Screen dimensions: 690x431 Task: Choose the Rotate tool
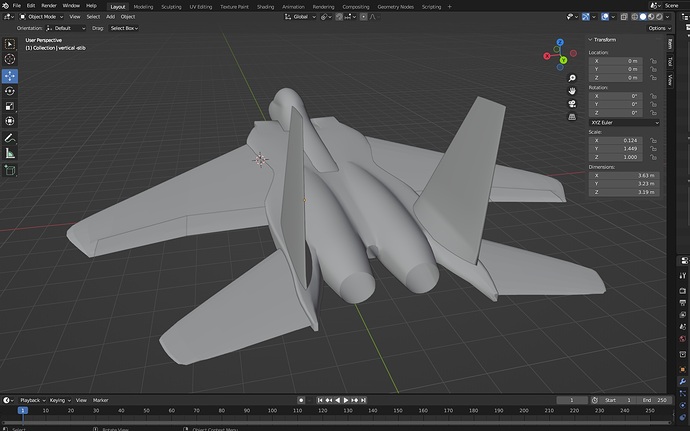click(x=10, y=91)
